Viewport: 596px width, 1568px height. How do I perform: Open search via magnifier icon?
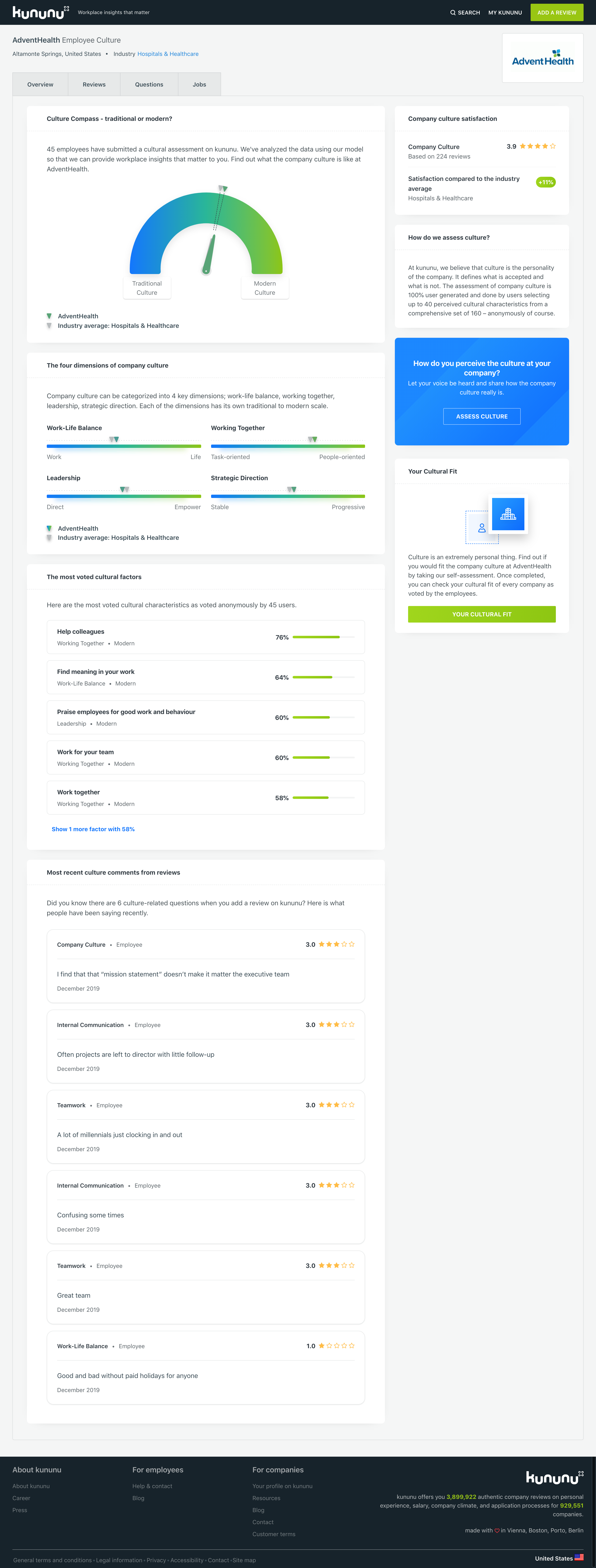[x=453, y=13]
